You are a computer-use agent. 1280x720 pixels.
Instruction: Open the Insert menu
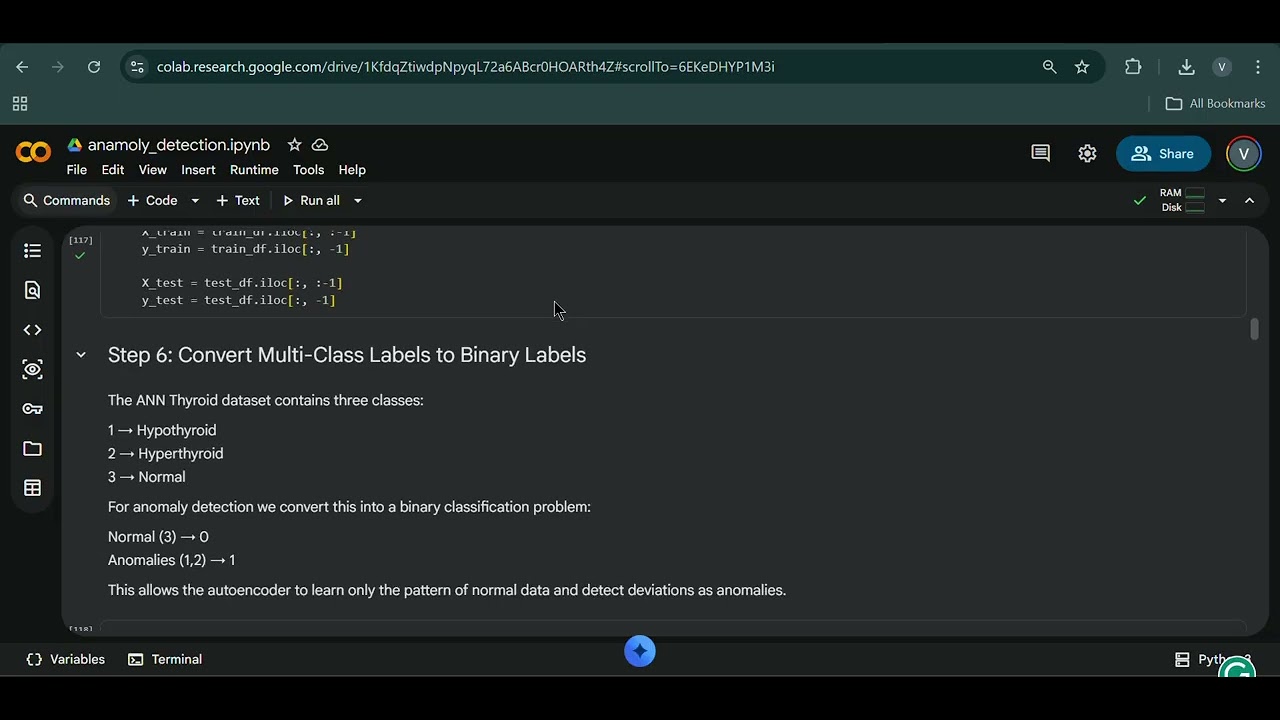coord(198,170)
